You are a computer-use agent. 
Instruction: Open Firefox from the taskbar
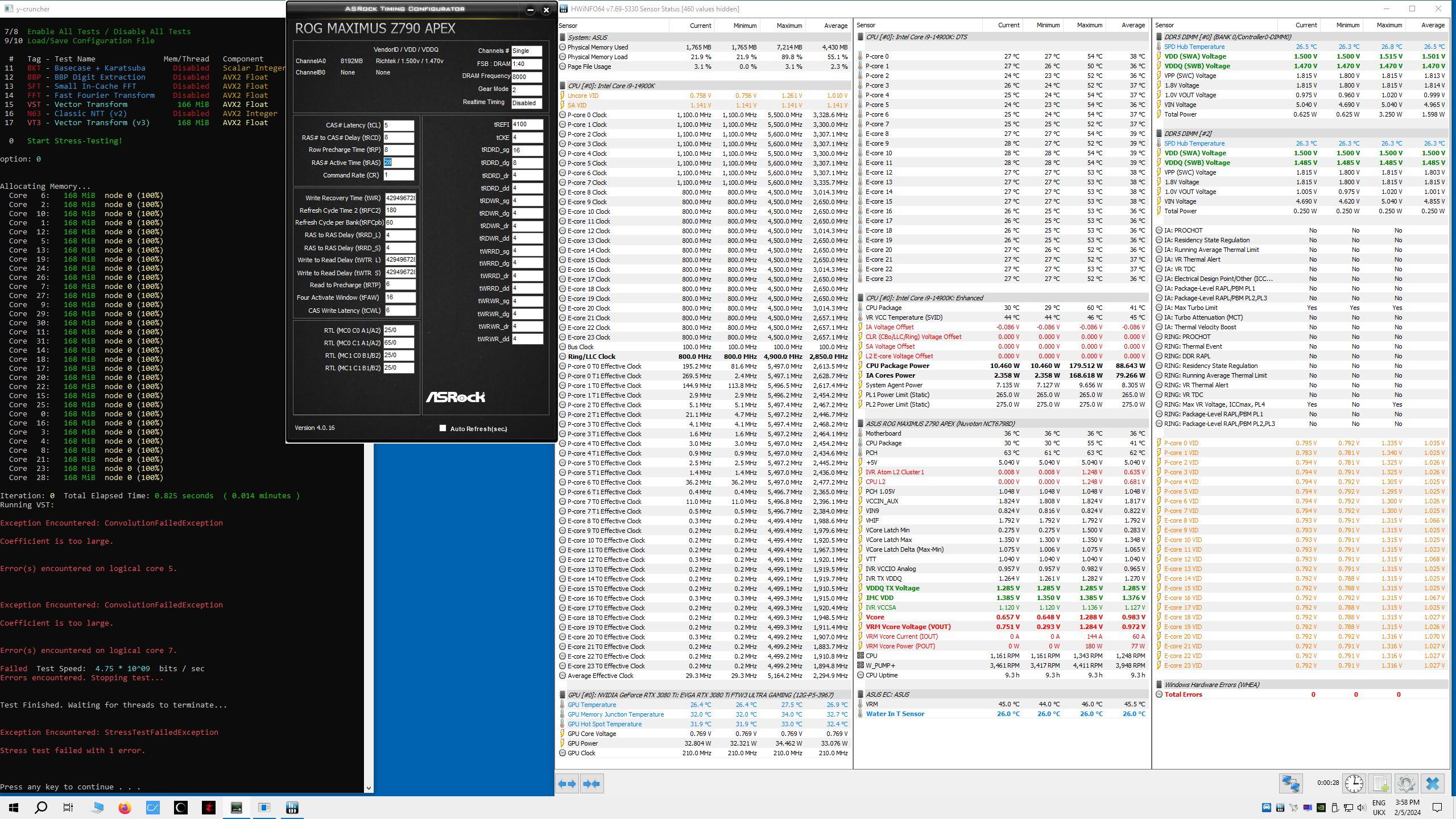[x=125, y=808]
